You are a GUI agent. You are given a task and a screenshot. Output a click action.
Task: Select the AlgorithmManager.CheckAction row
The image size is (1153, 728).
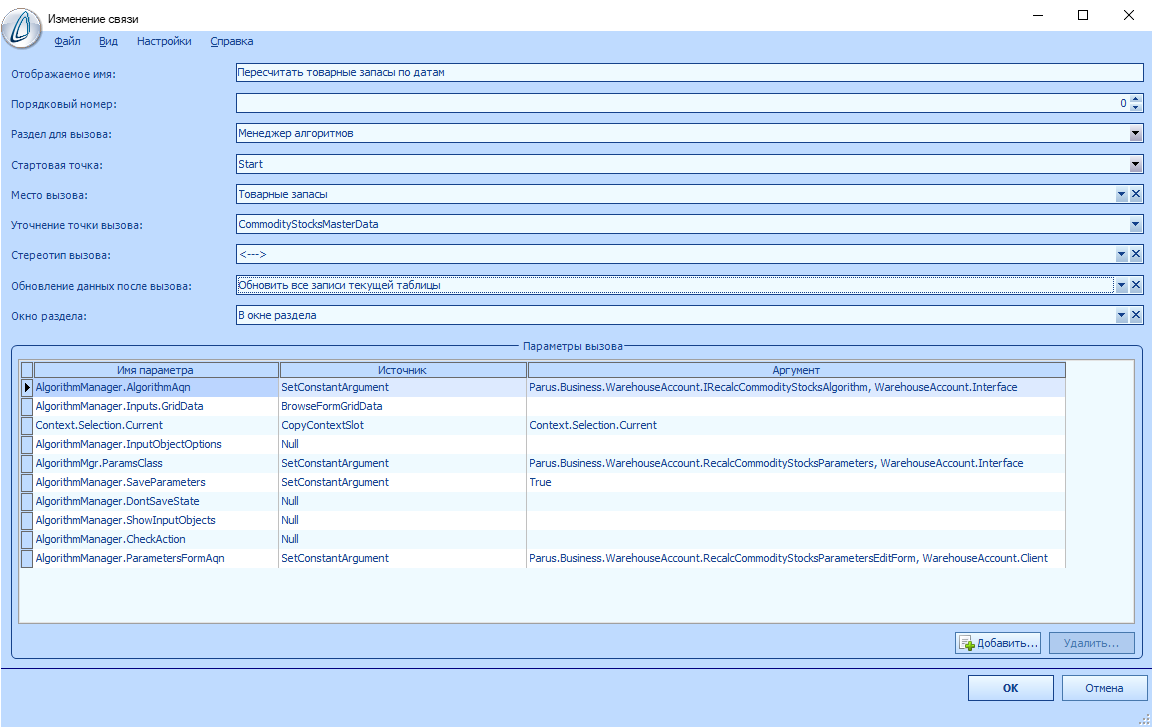[x=543, y=539]
